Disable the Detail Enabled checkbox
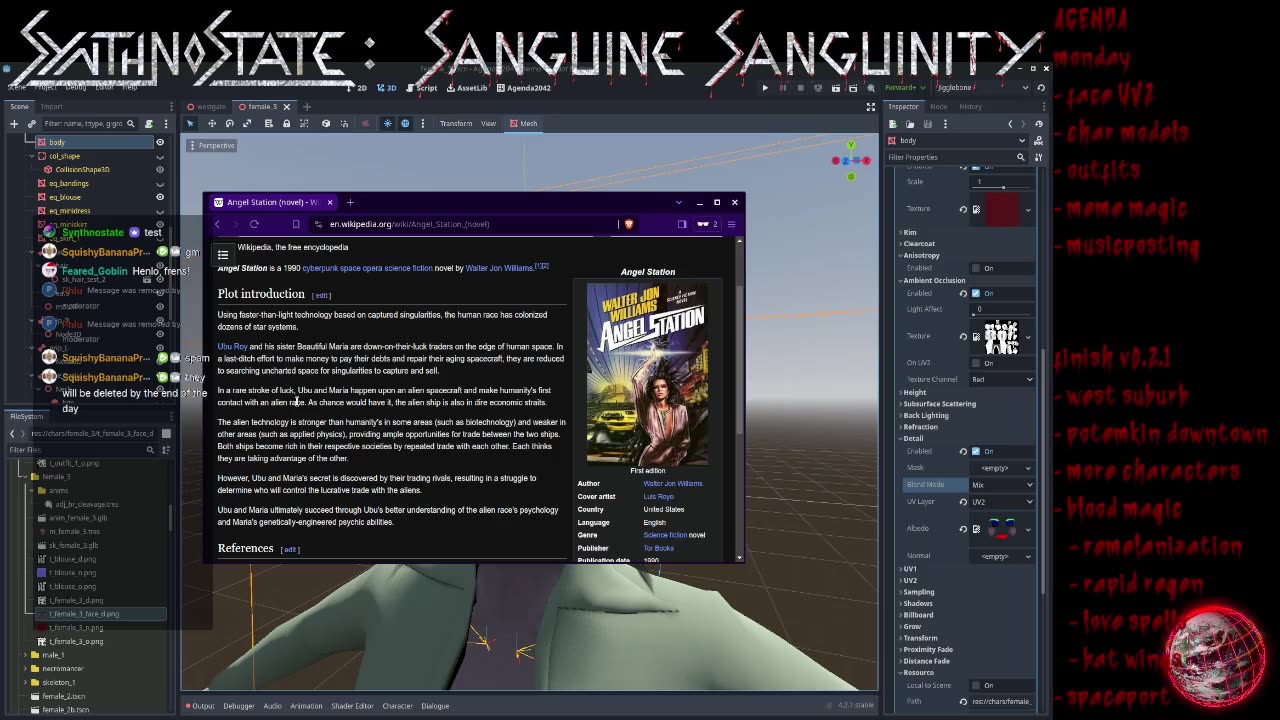The height and width of the screenshot is (720, 1280). click(x=976, y=451)
